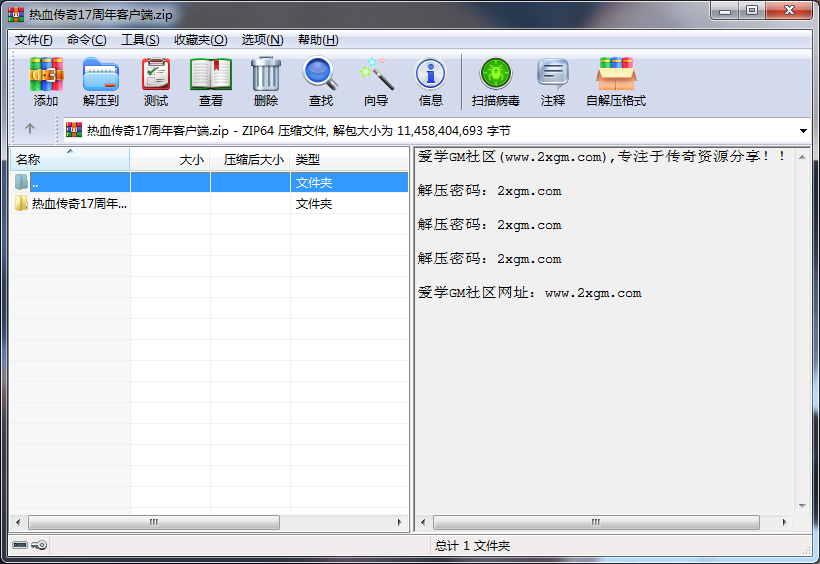Screen dimensions: 820x564
Task: Click the right arrow of the file list scrollbar
Action: pyautogui.click(x=400, y=522)
